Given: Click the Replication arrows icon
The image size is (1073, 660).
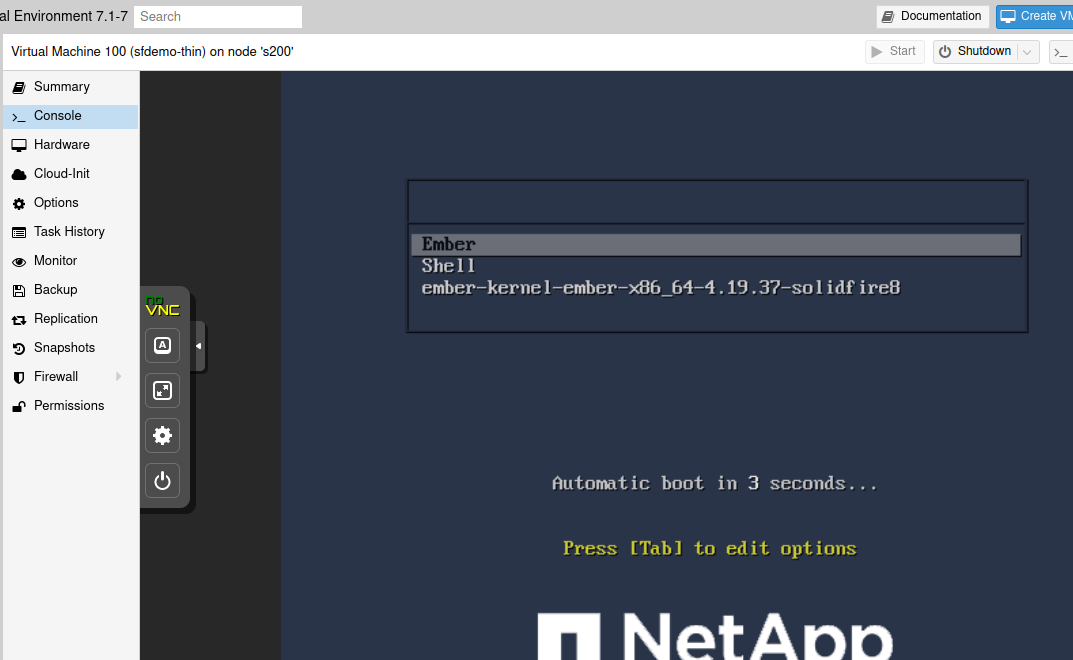Looking at the screenshot, I should (19, 320).
